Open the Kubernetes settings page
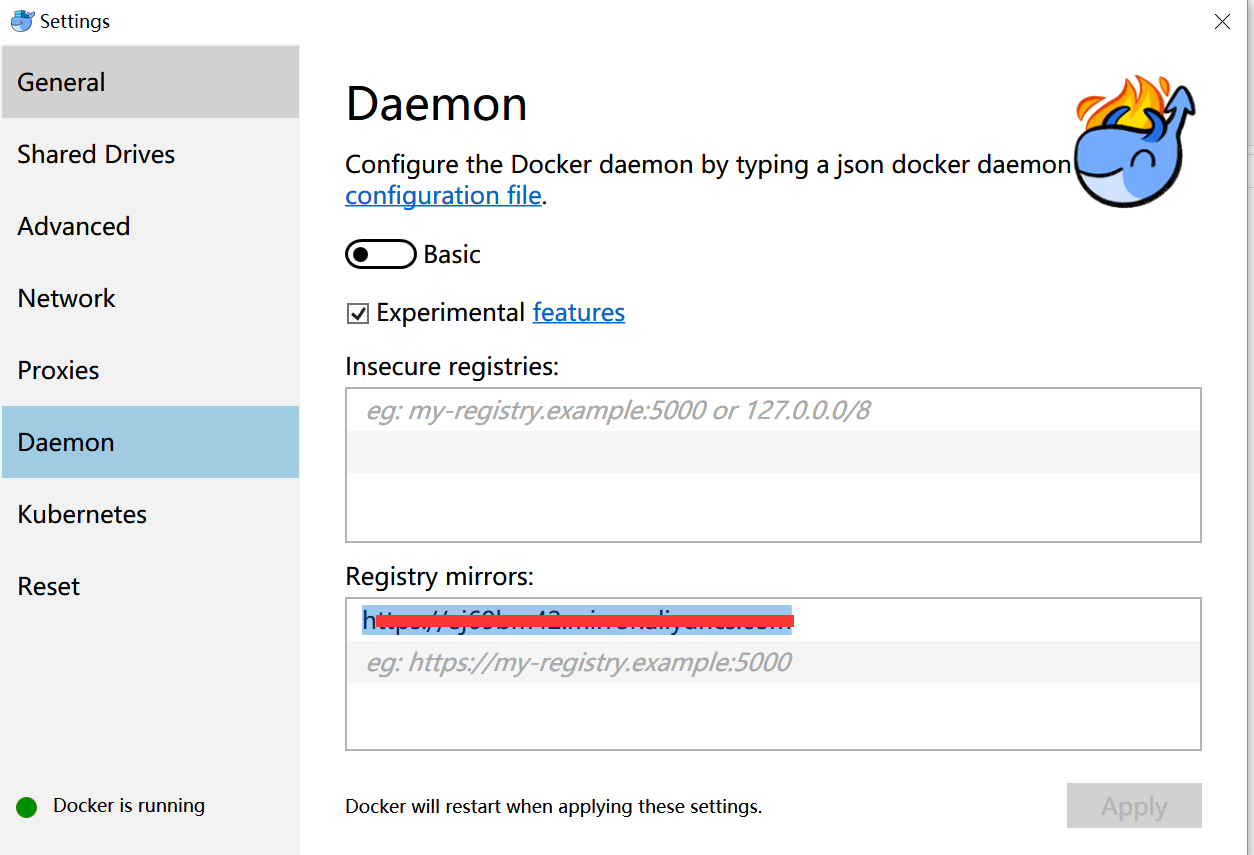Viewport: 1254px width, 855px height. pos(150,514)
